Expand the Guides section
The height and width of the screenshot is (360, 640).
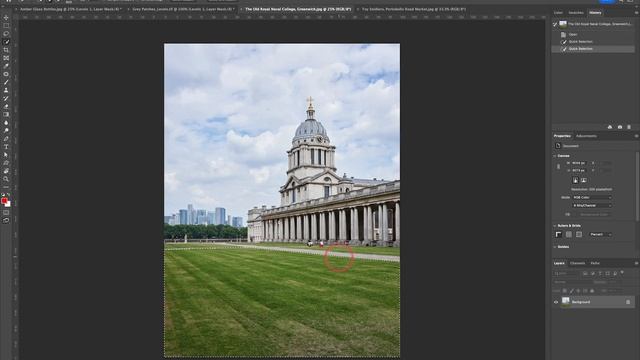[555, 247]
